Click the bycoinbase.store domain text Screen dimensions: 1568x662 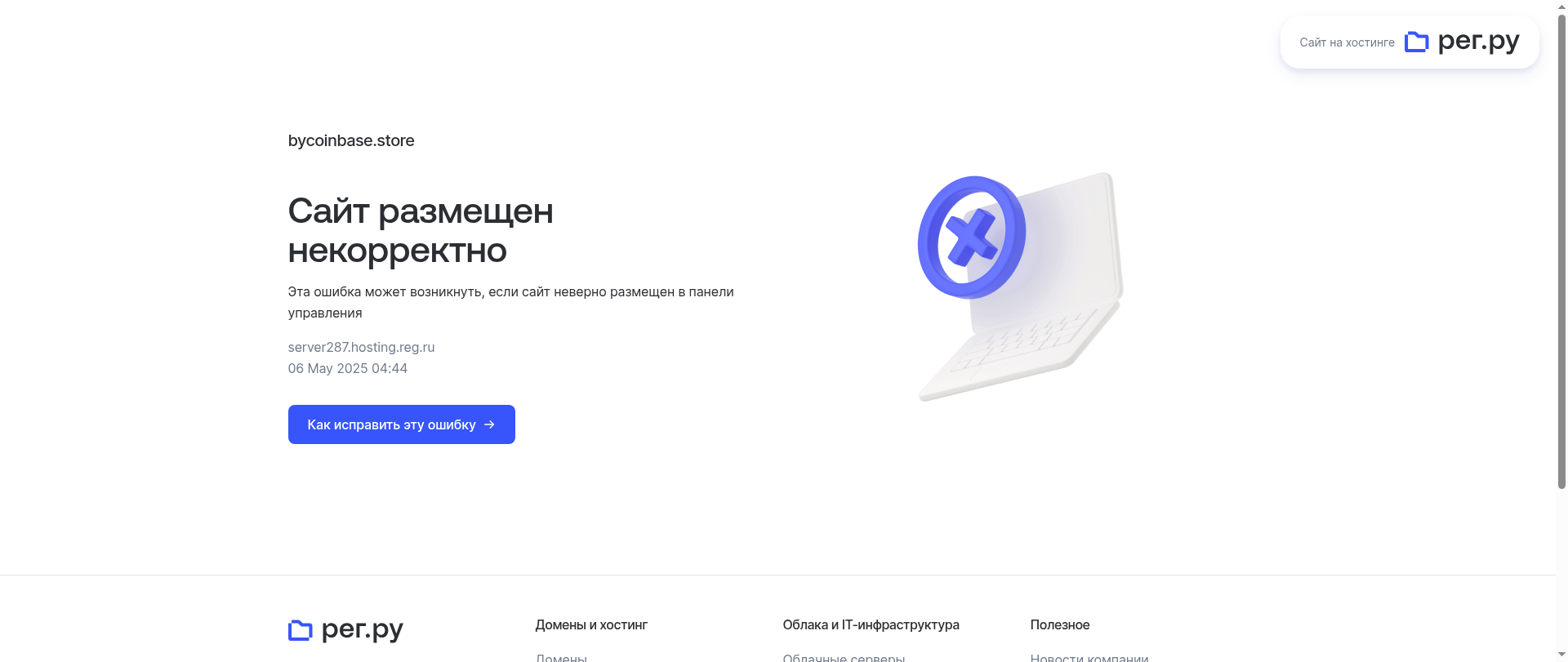point(351,140)
